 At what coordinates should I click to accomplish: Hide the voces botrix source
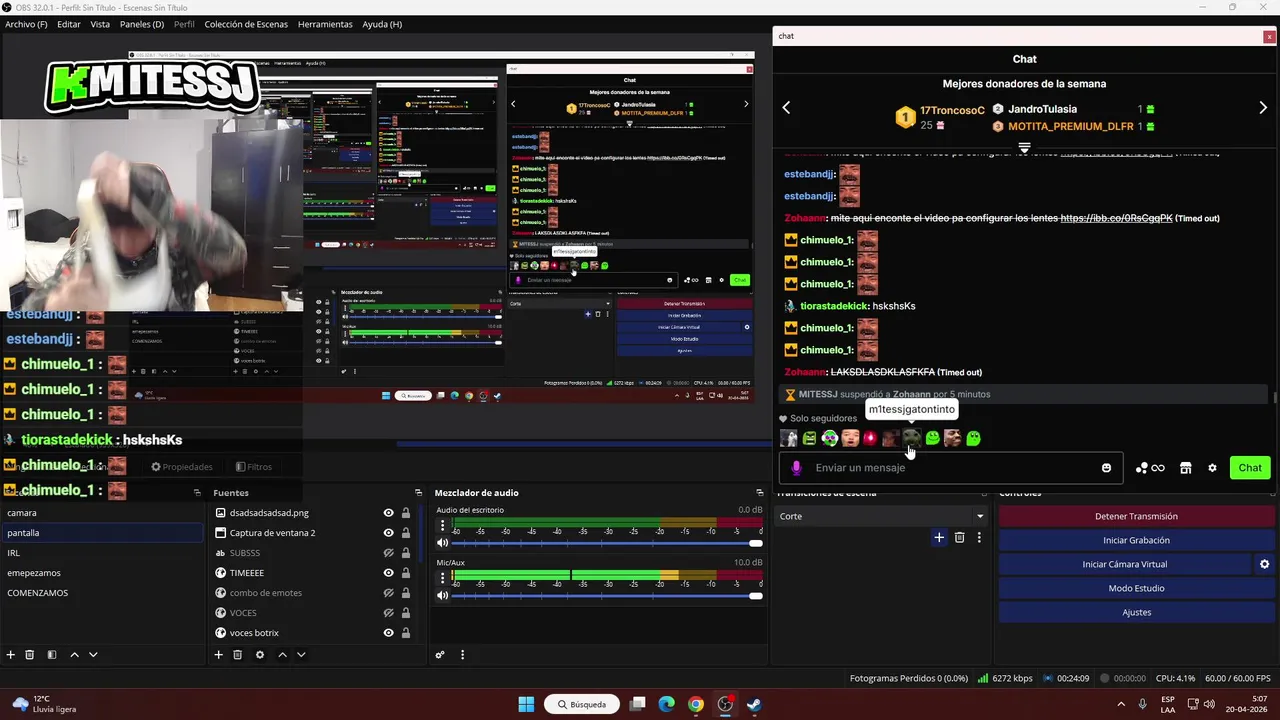388,633
